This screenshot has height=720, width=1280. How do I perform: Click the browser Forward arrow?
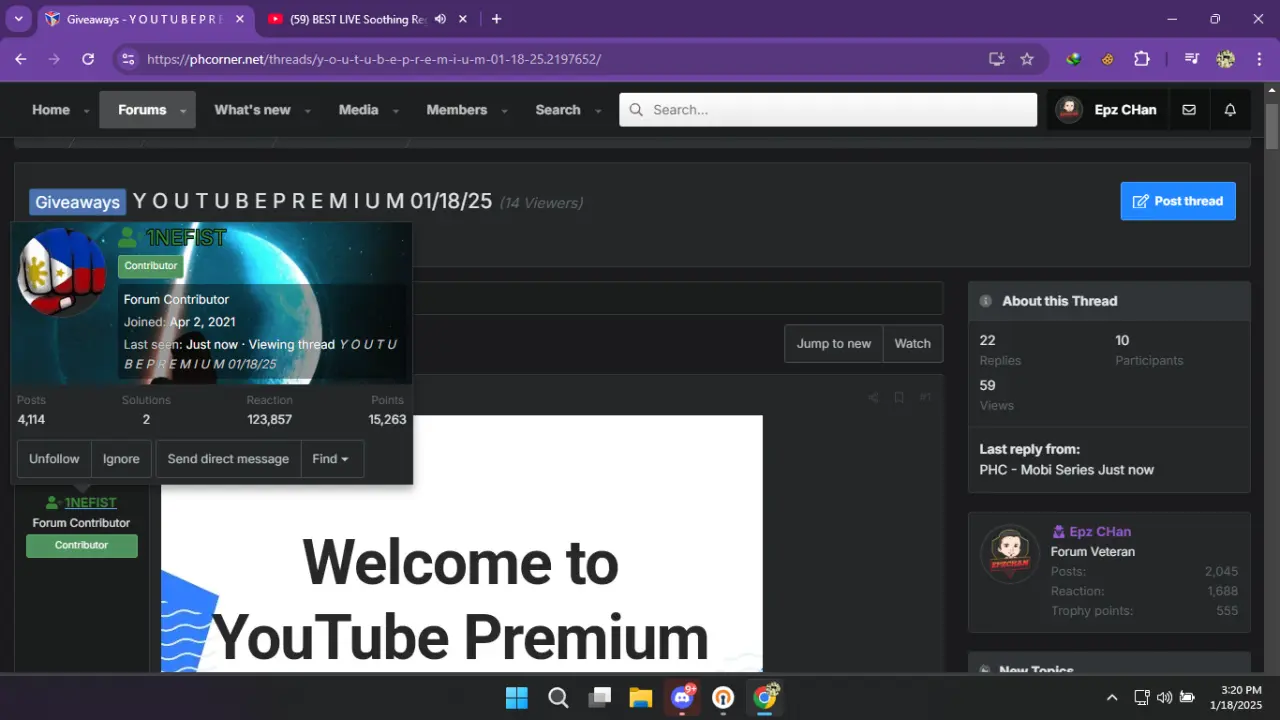pyautogui.click(x=54, y=59)
